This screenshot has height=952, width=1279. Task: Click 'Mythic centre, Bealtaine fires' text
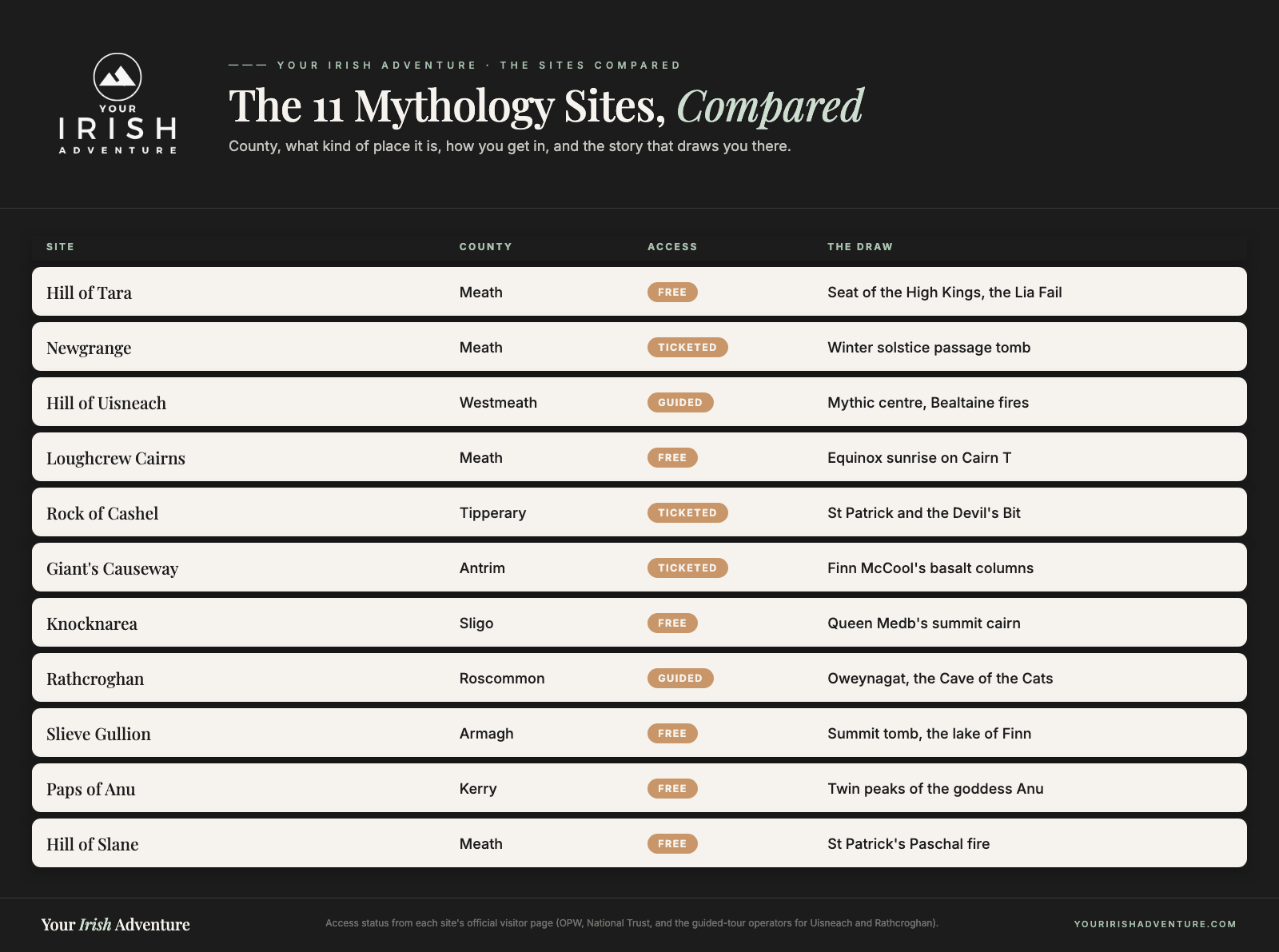928,403
